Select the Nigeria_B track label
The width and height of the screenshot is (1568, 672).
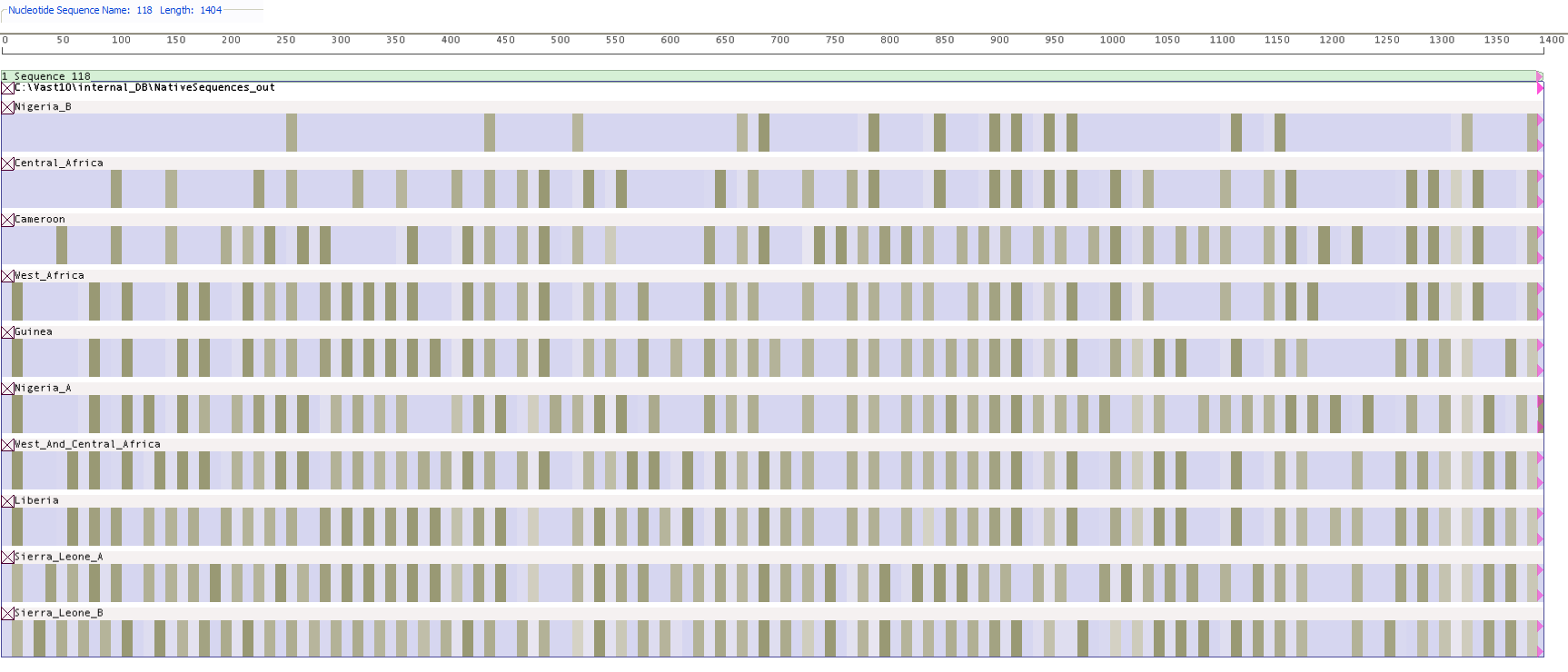pyautogui.click(x=43, y=106)
